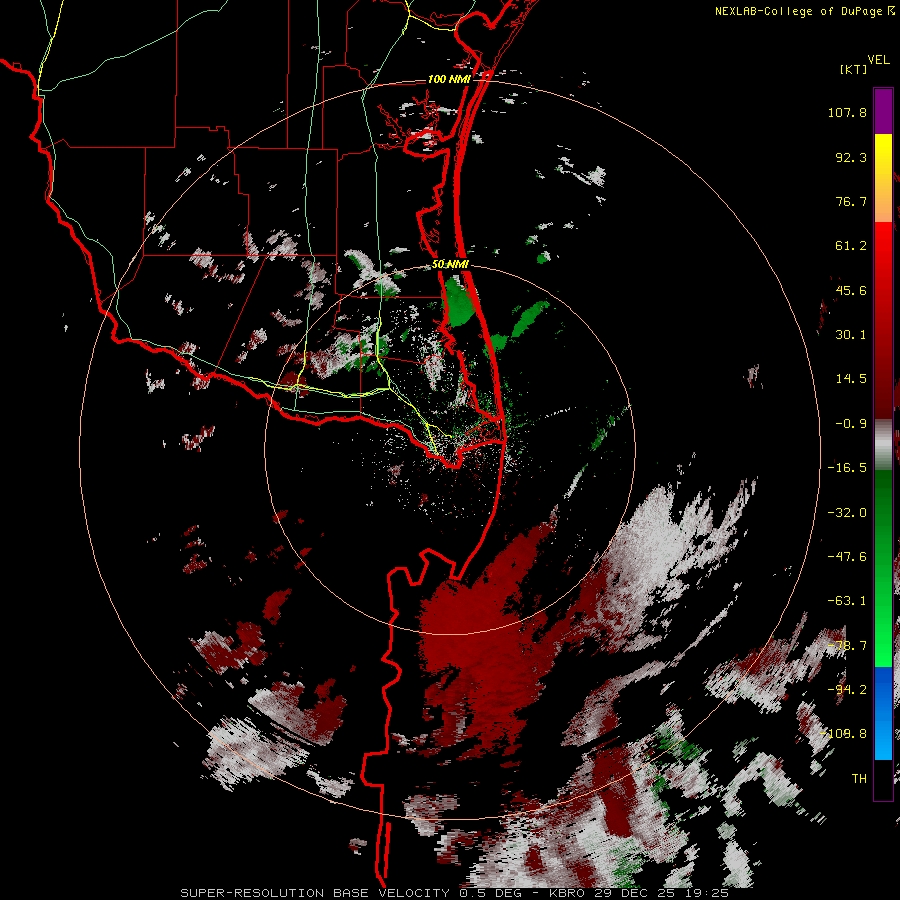Screen dimensions: 900x900
Task: Click the -32.0 velocity scale value
Action: (x=847, y=512)
